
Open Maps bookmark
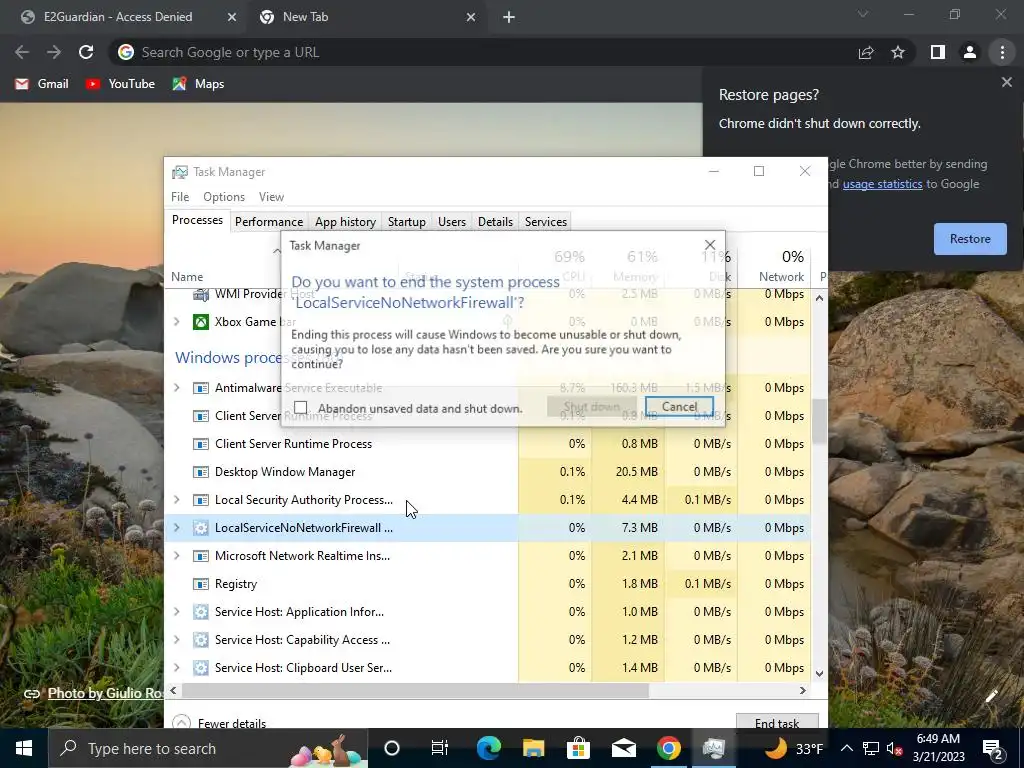pyautogui.click(x=199, y=84)
